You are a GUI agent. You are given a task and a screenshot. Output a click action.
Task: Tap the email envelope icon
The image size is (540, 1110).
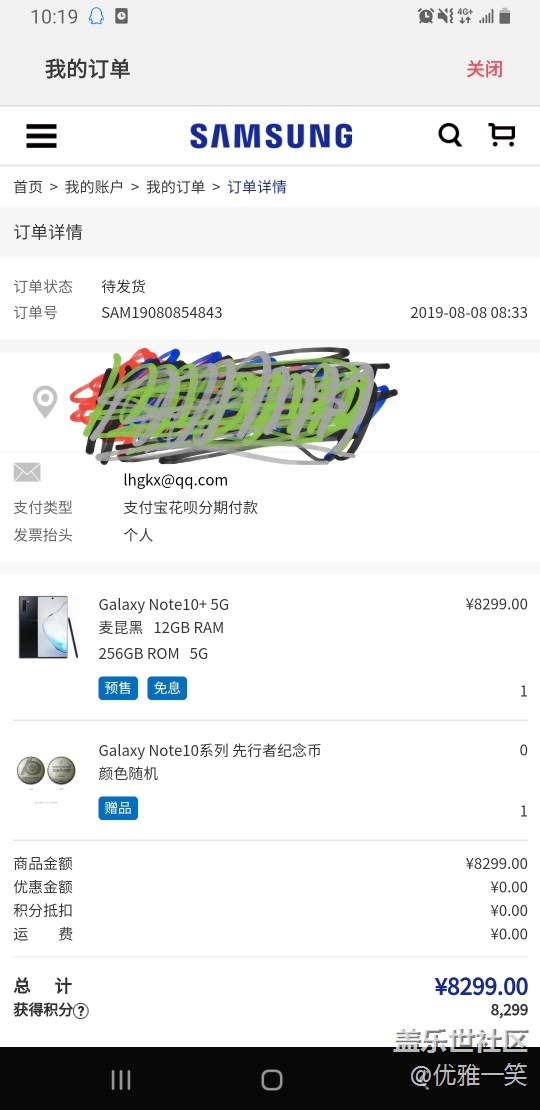click(27, 472)
